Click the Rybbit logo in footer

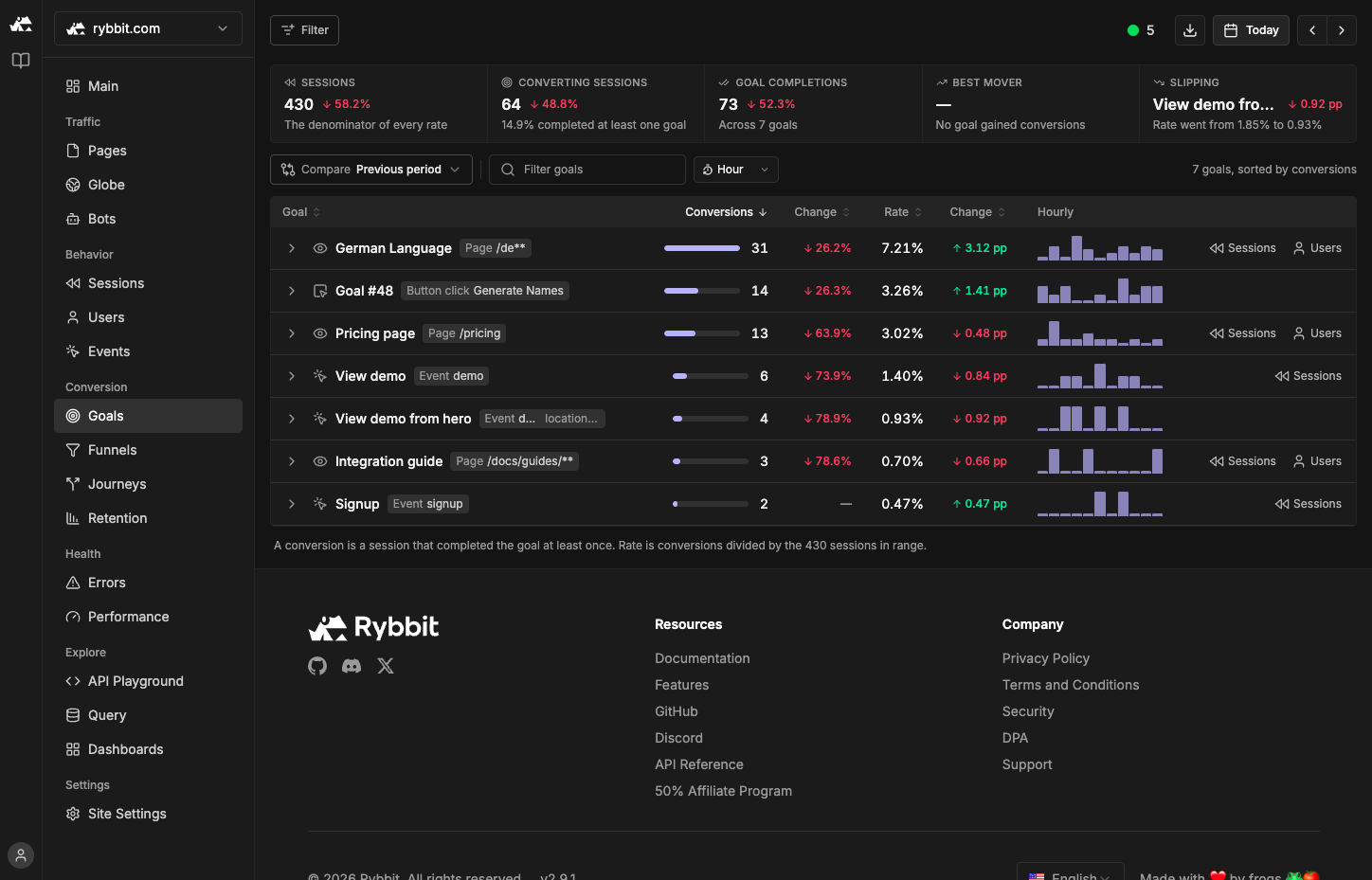(373, 627)
